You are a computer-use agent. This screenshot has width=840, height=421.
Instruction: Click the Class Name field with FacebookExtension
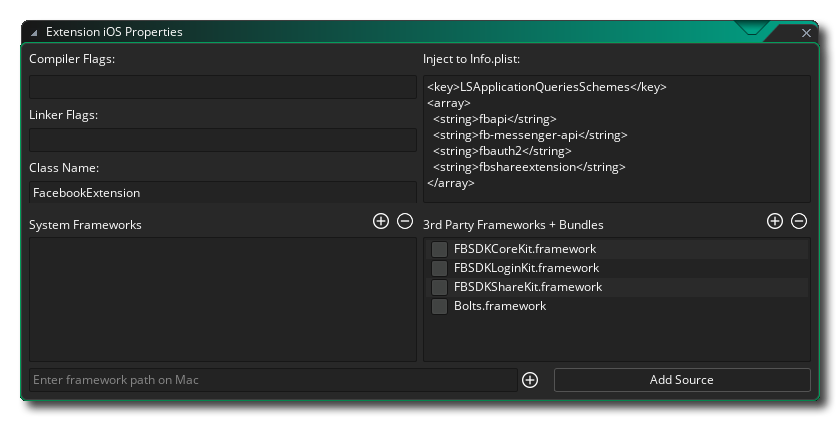click(223, 192)
